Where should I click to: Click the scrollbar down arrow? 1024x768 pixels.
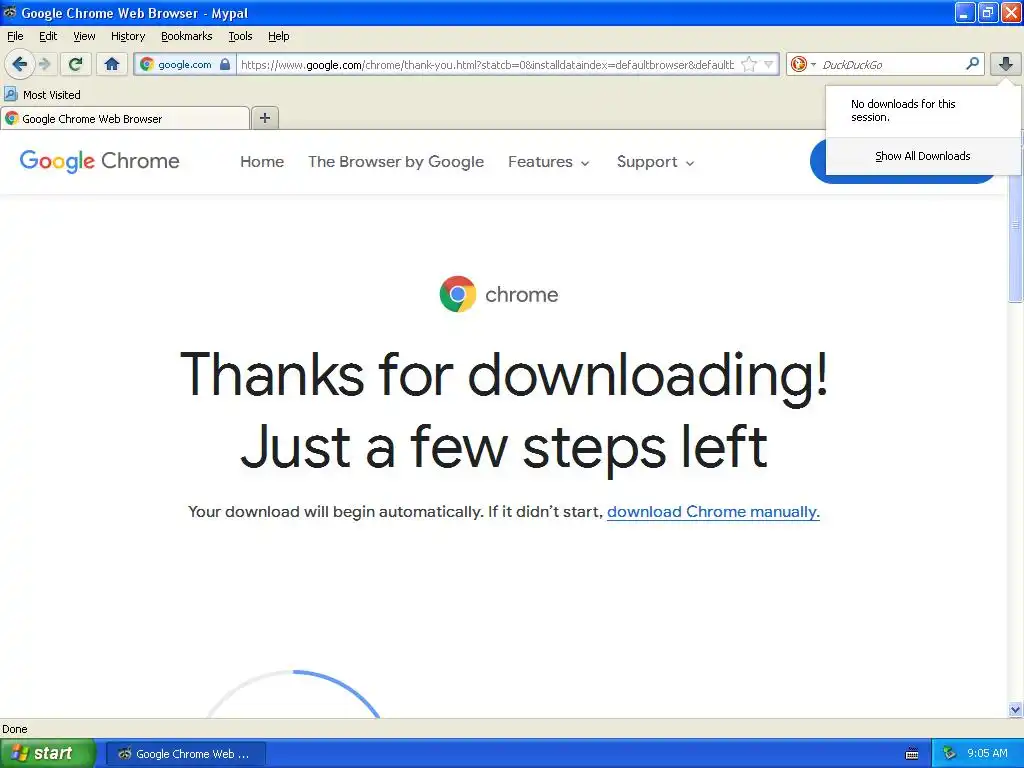tap(1016, 710)
